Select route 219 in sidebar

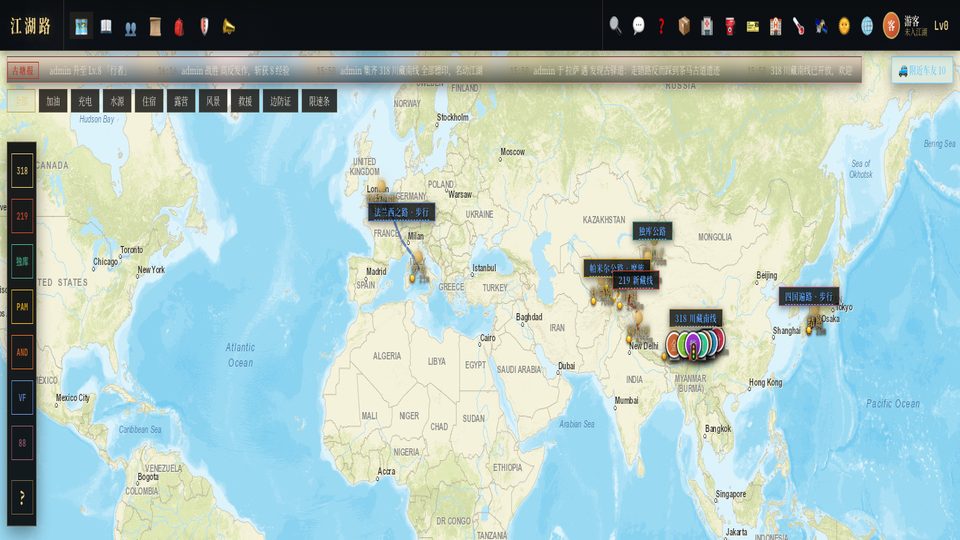(x=22, y=216)
